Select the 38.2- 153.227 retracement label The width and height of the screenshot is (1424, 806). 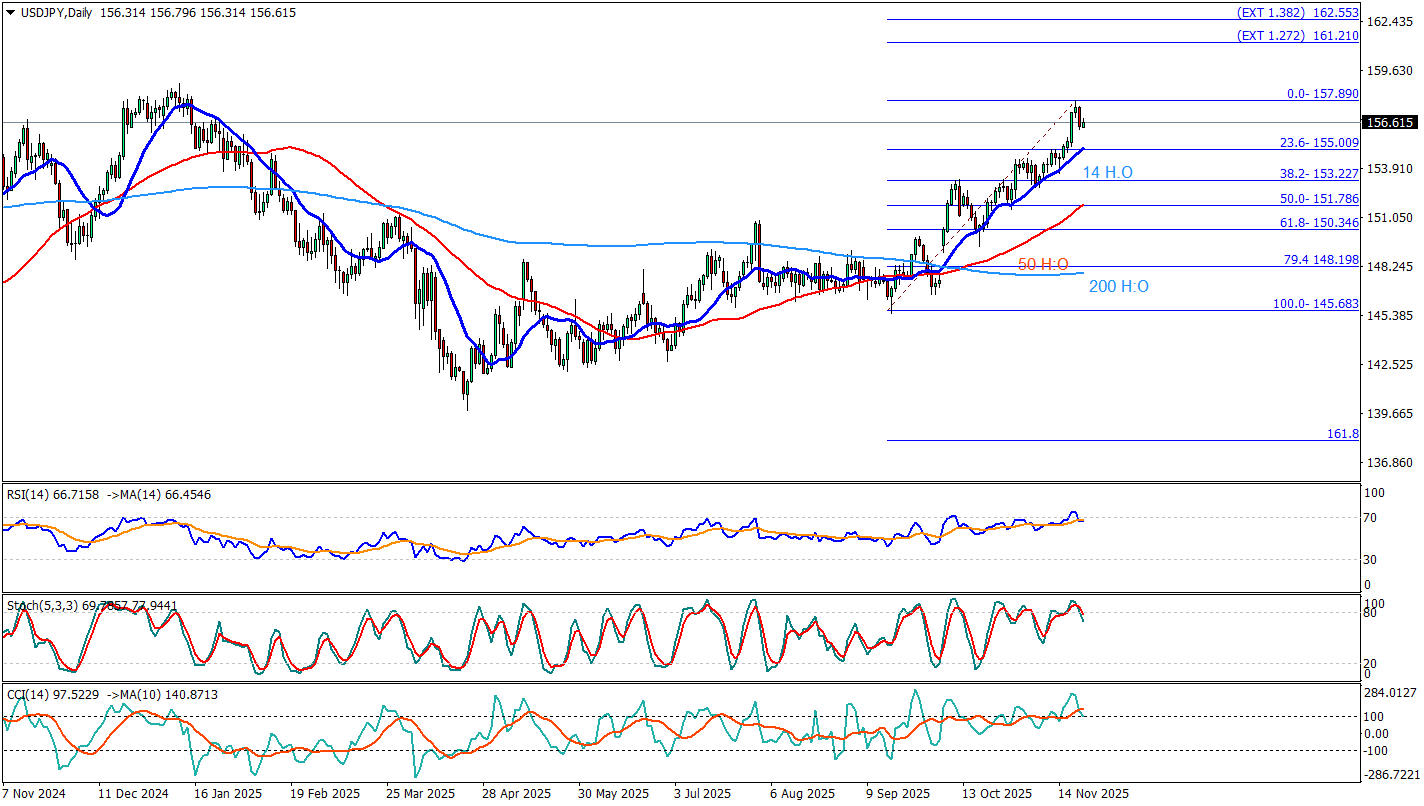[x=1316, y=173]
